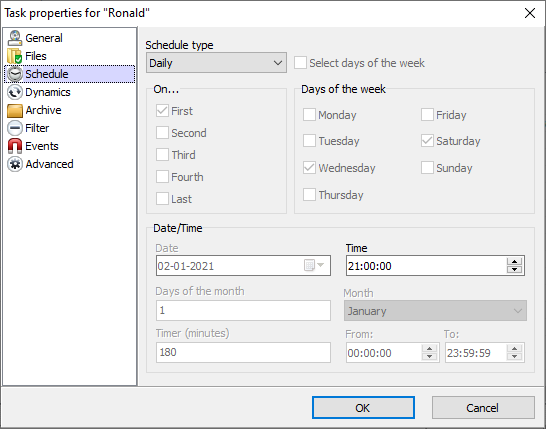Open the Advanced gear icon
The image size is (546, 429).
[x=15, y=164]
